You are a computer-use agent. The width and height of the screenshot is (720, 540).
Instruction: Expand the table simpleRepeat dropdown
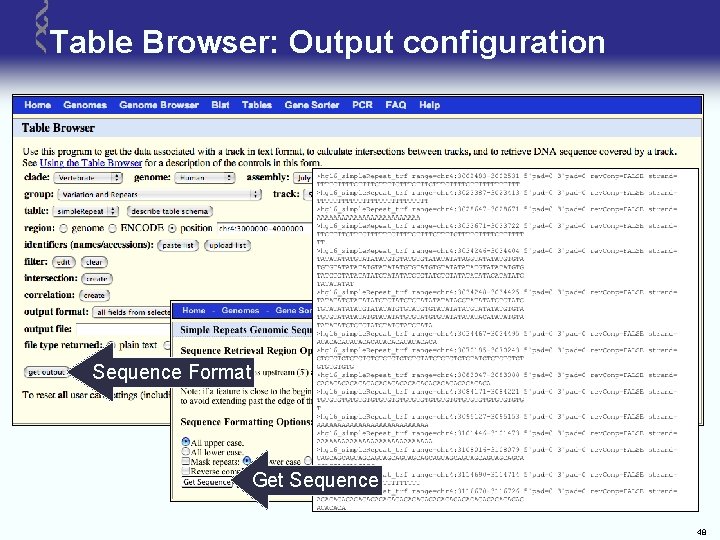click(x=85, y=211)
